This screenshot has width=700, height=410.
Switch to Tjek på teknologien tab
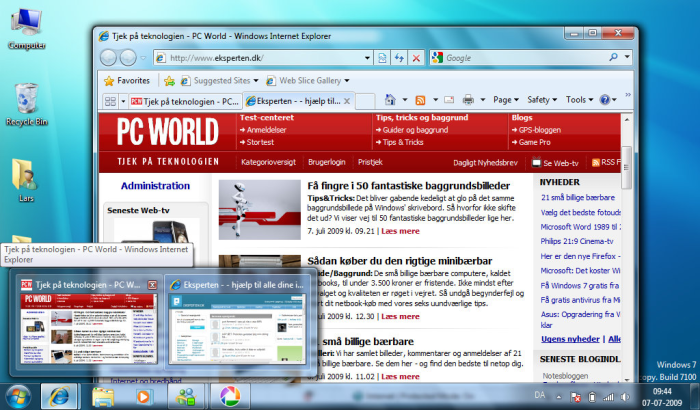[x=185, y=102]
